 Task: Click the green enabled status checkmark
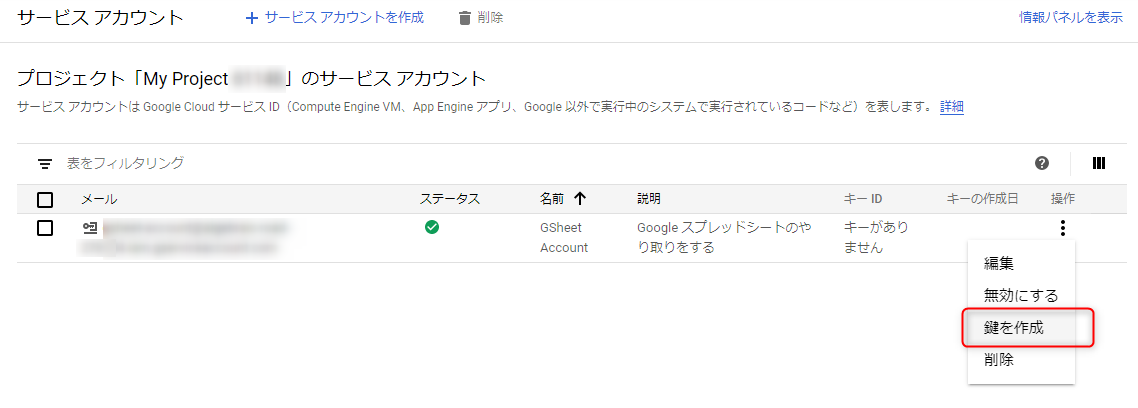pyautogui.click(x=432, y=228)
